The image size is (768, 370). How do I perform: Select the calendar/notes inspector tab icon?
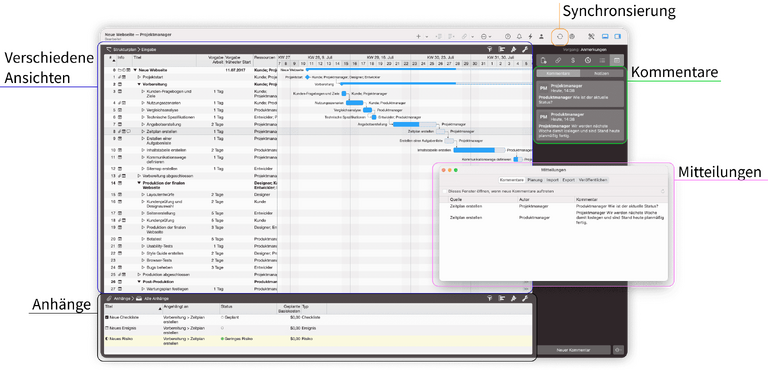(x=617, y=60)
